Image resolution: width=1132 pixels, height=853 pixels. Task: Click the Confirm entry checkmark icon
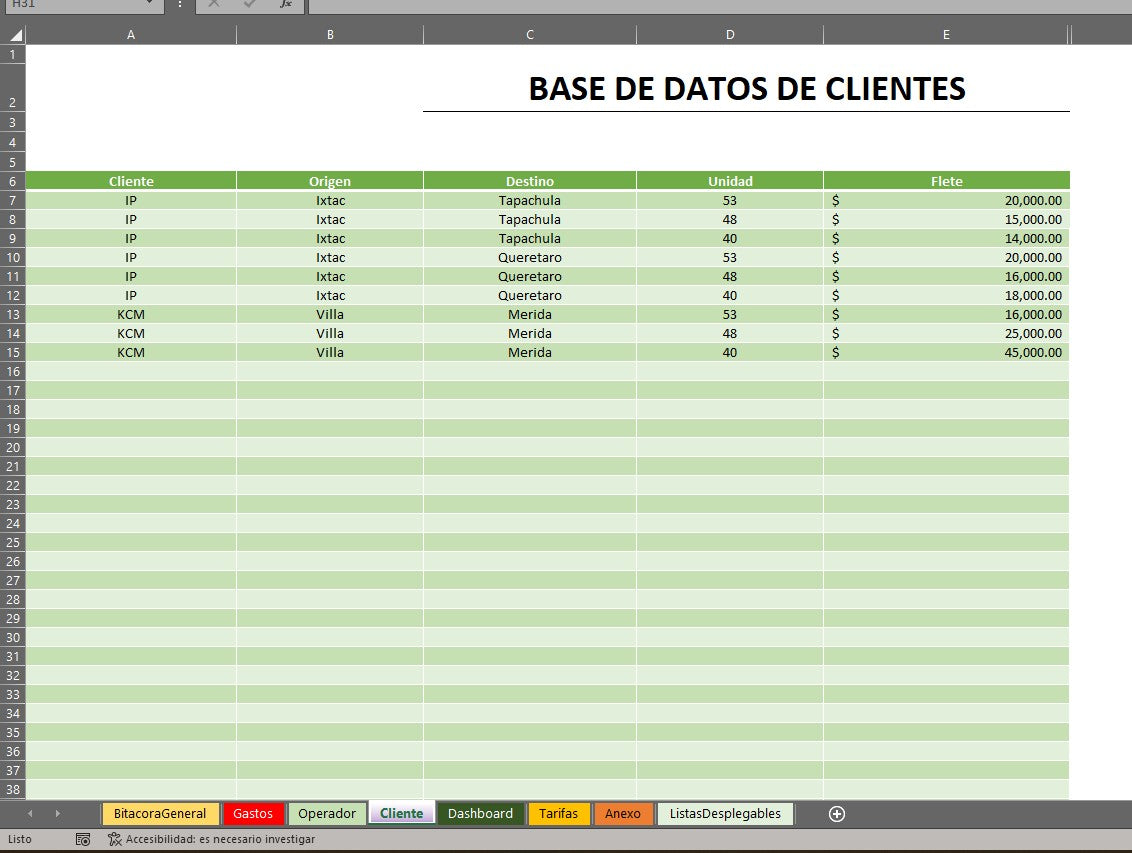(250, 4)
